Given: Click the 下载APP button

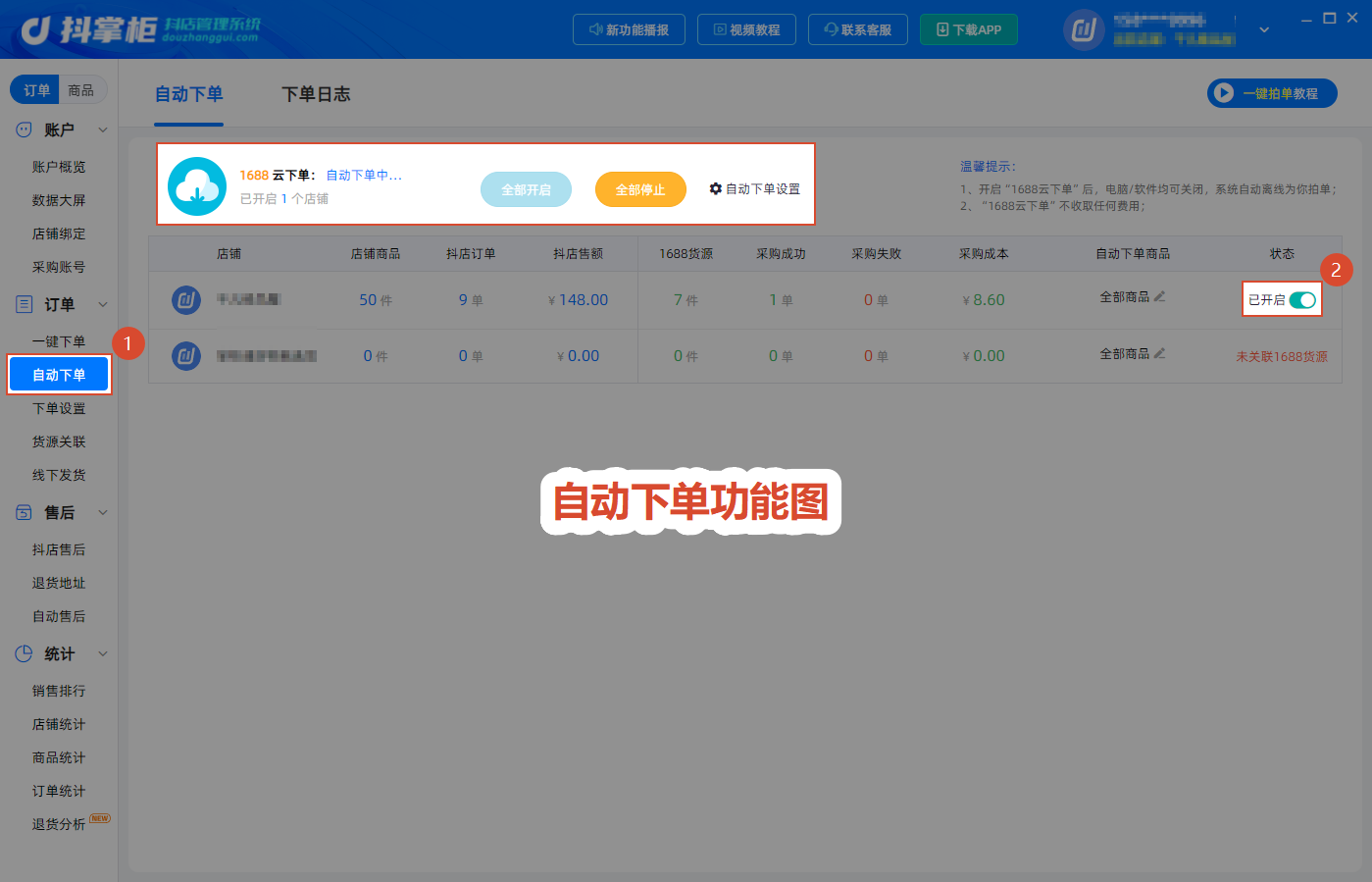Looking at the screenshot, I should pyautogui.click(x=969, y=29).
